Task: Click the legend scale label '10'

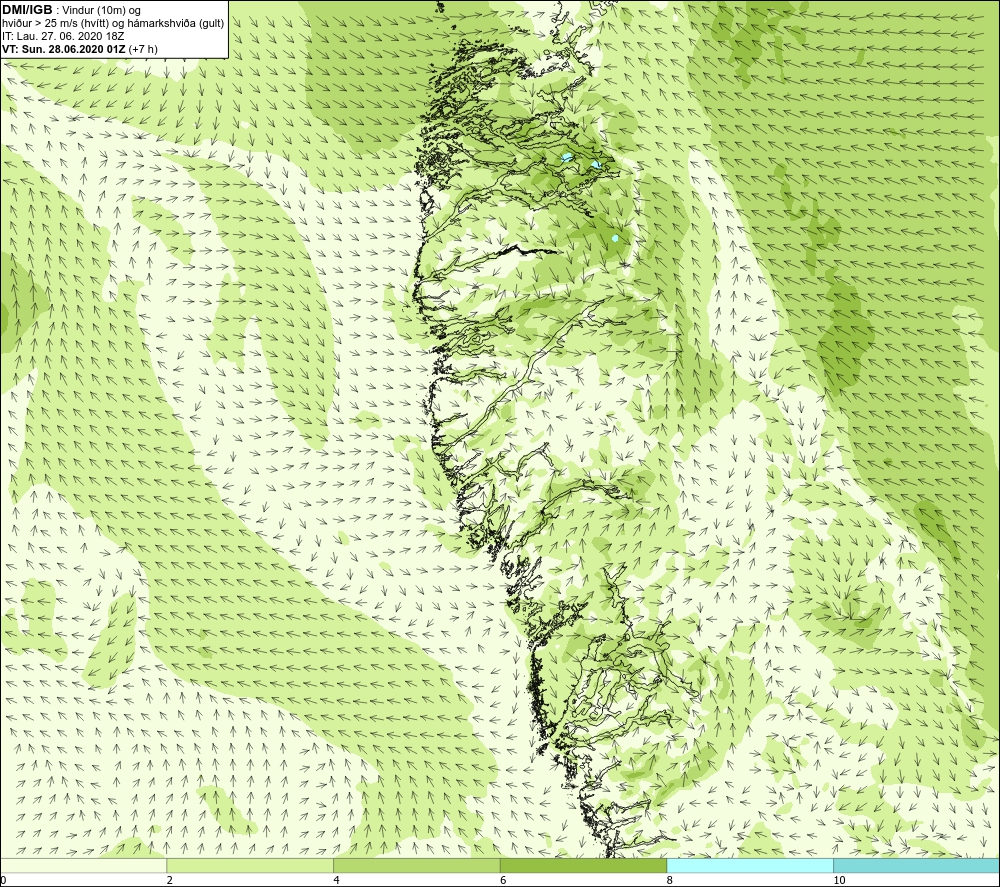Action: tap(839, 880)
